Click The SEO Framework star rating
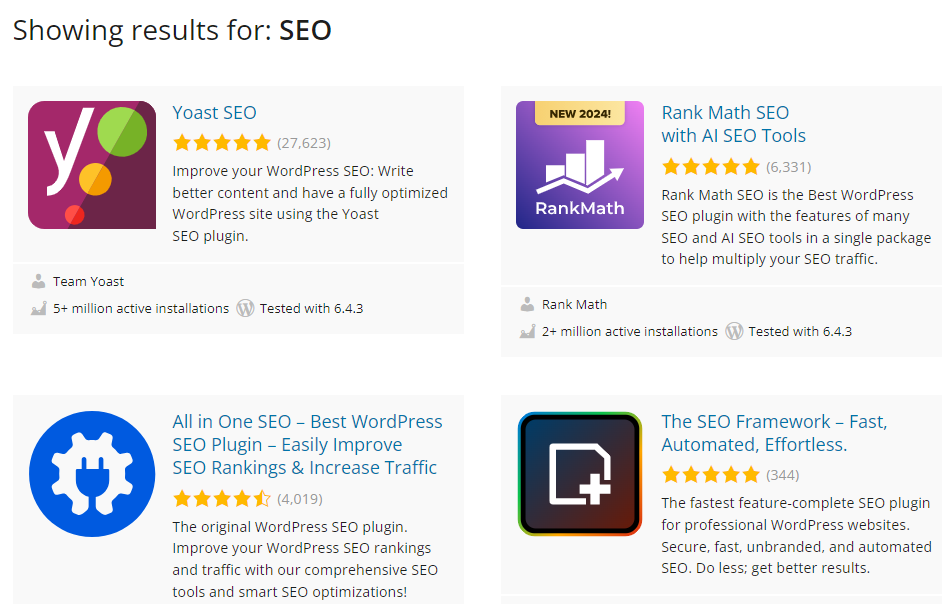The width and height of the screenshot is (942, 604). click(710, 475)
